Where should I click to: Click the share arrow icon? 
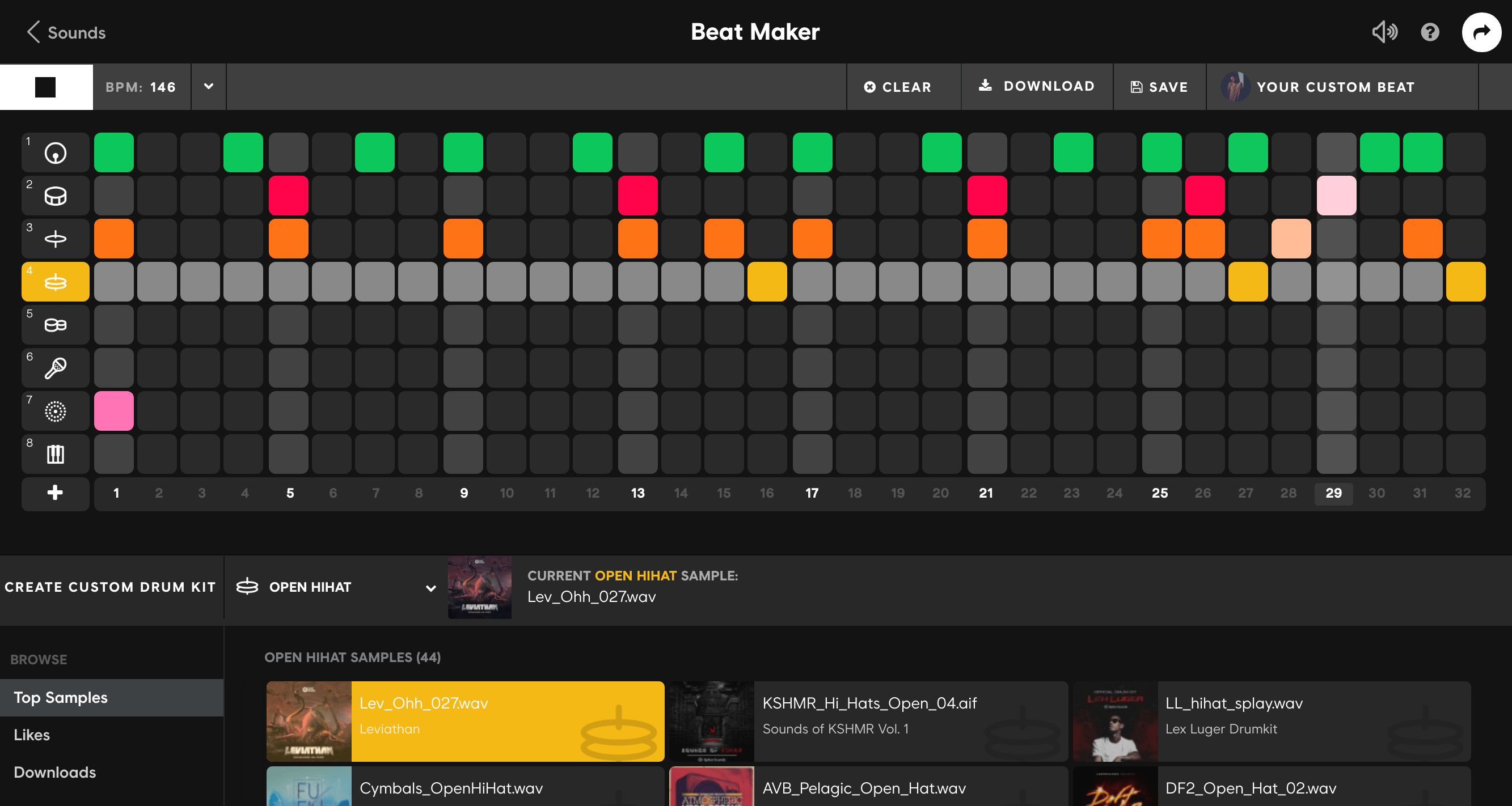point(1481,32)
